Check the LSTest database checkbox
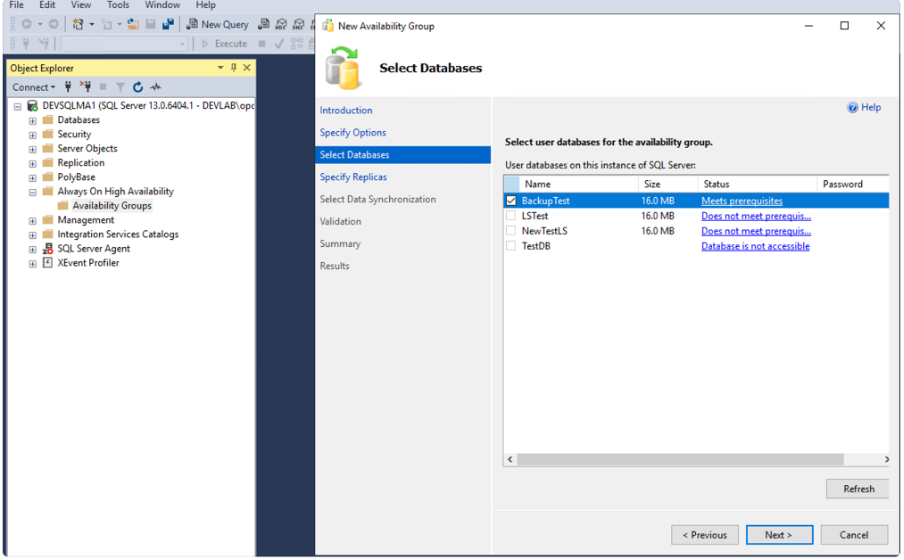904x560 pixels. [x=511, y=216]
